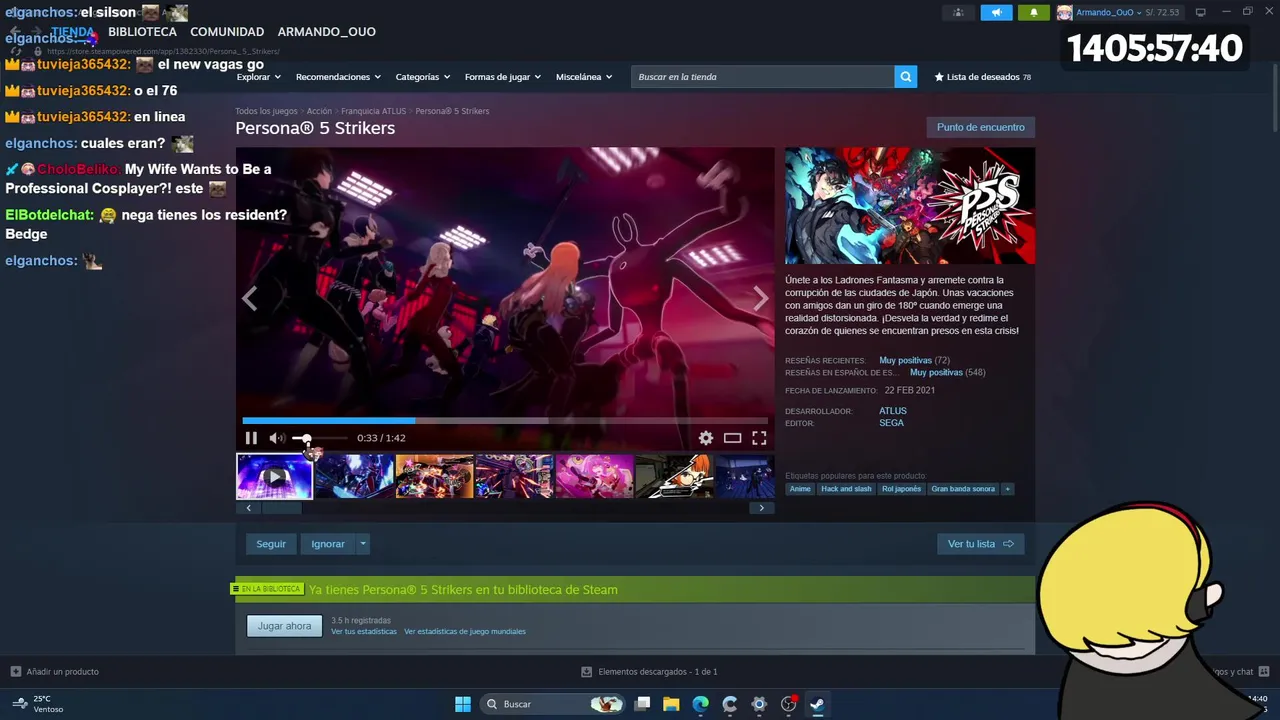Pause the trailer video
This screenshot has width=1280, height=720.
click(x=251, y=438)
